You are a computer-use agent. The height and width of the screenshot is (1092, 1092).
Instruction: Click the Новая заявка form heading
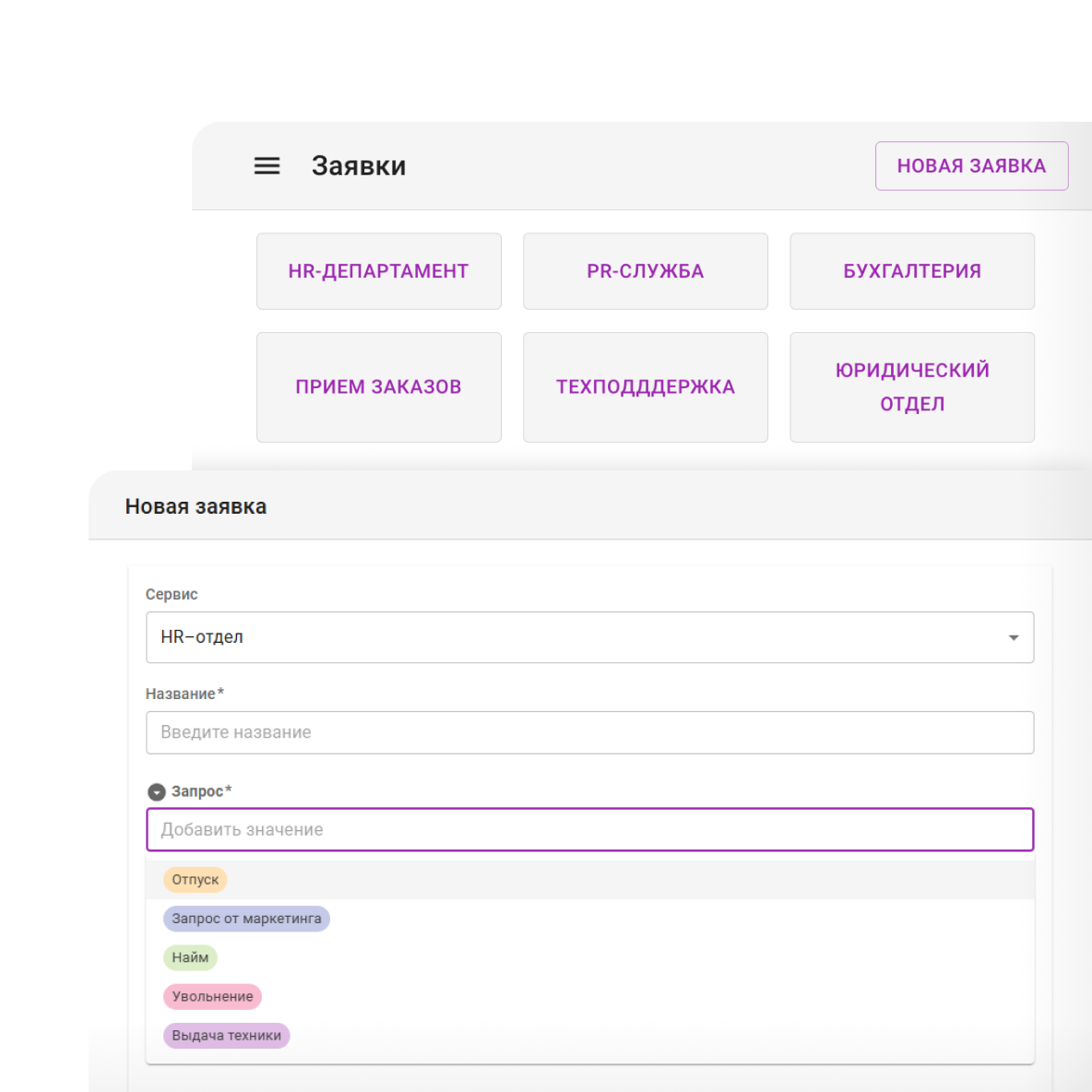(196, 506)
